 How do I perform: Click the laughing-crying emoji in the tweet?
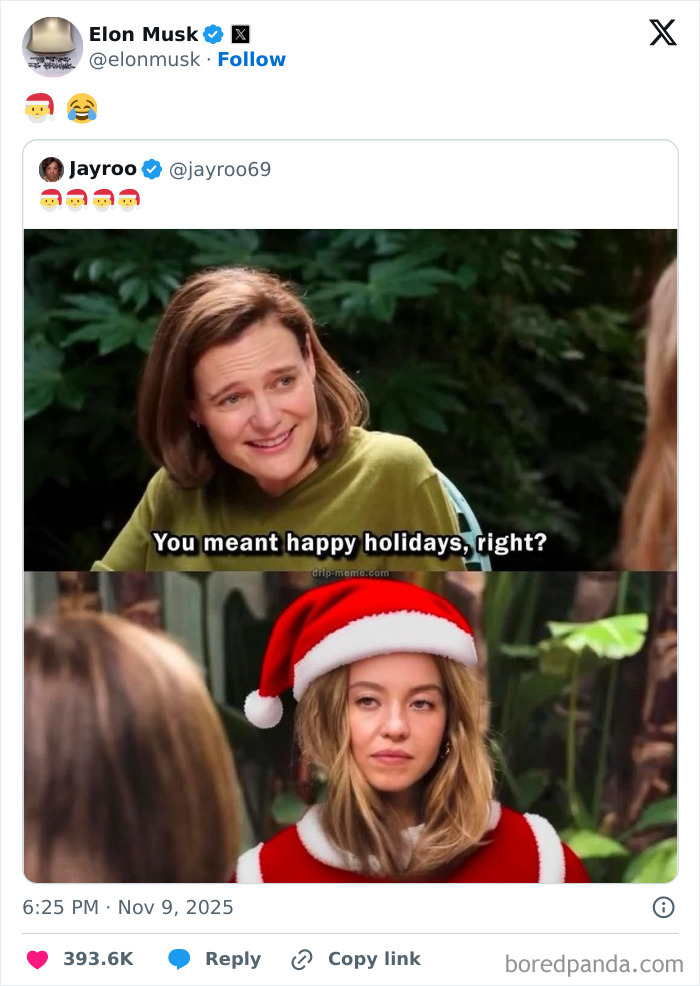coord(84,106)
